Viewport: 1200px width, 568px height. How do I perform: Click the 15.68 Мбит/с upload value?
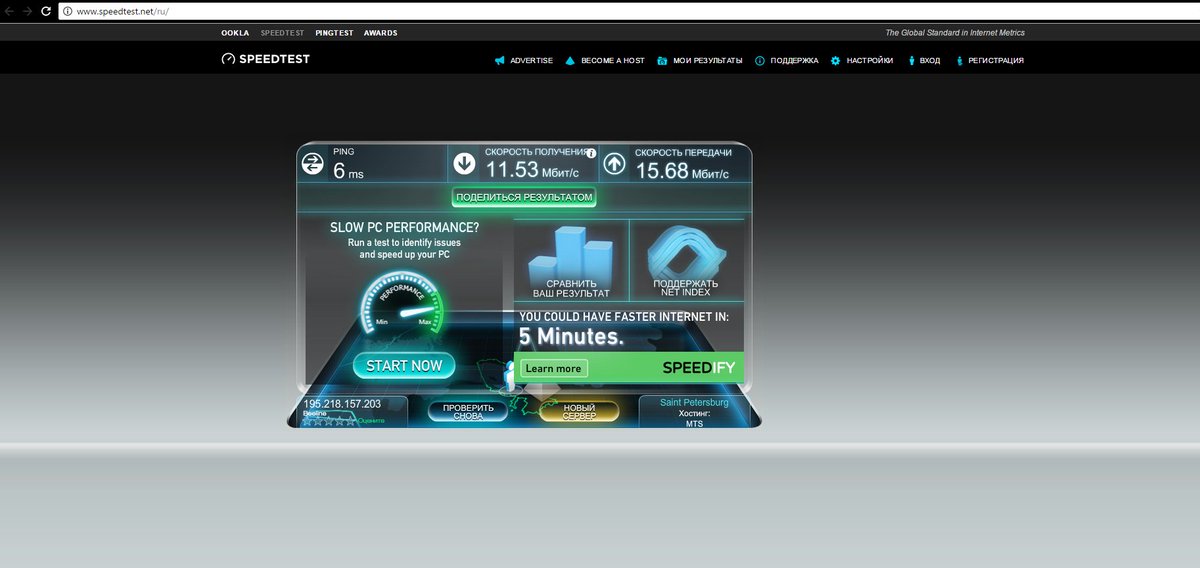(683, 171)
